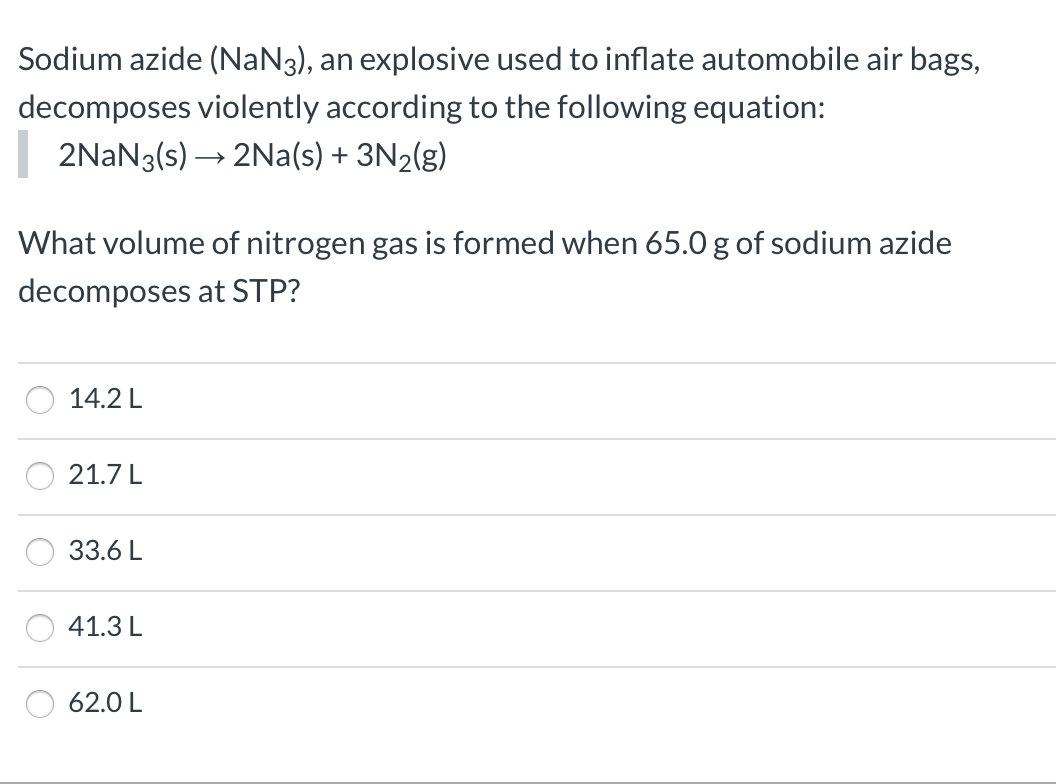This screenshot has height=784, width=1056.
Task: Click the 21.7 L answer label
Action: click(x=104, y=476)
